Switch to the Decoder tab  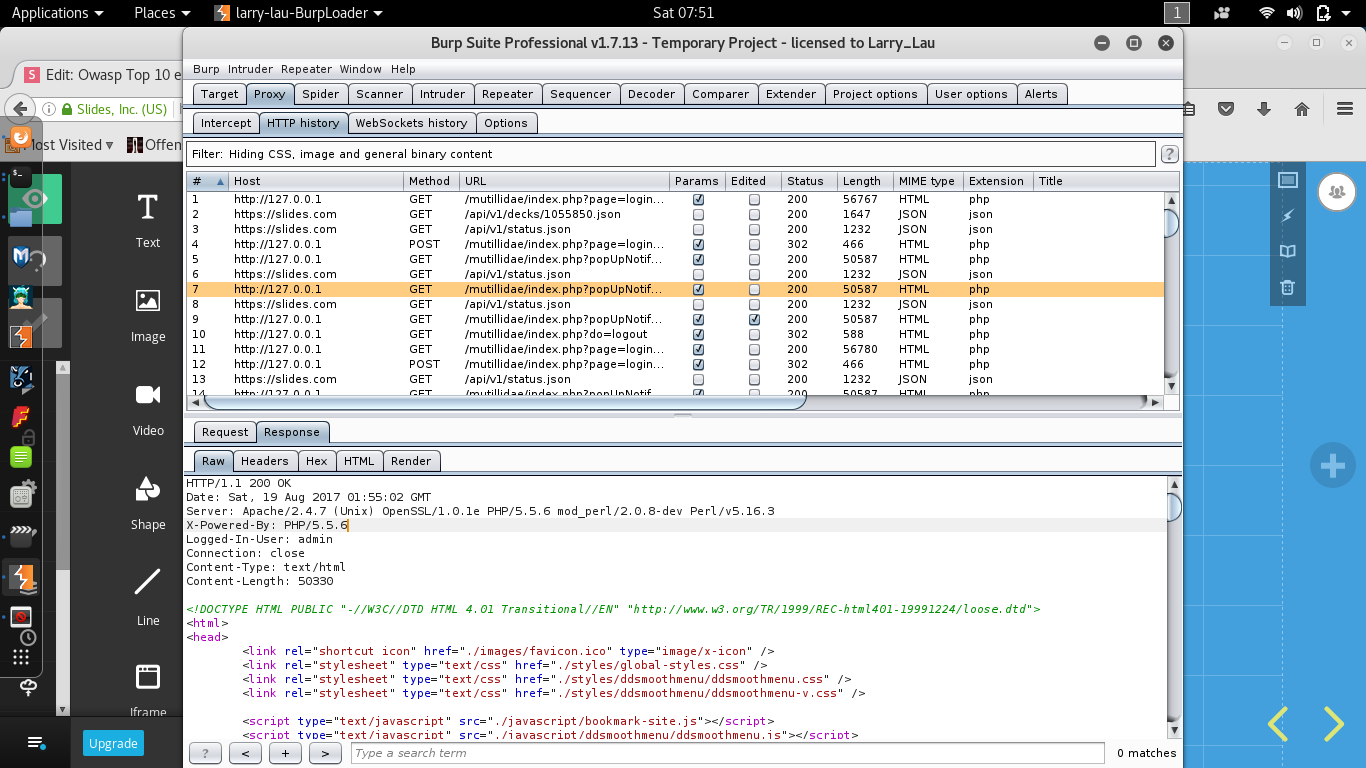651,94
